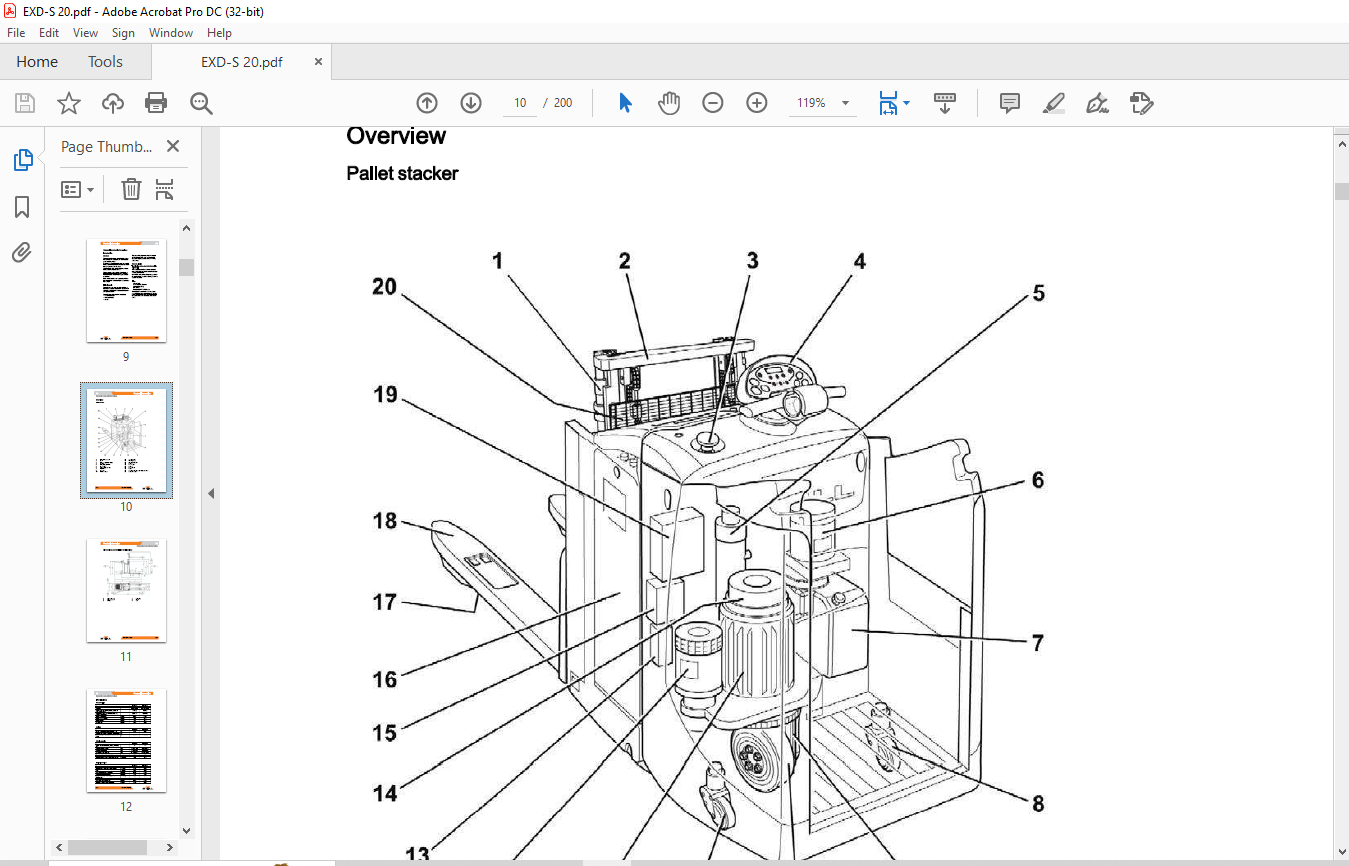Select page 12 thumbnail

pyautogui.click(x=126, y=741)
